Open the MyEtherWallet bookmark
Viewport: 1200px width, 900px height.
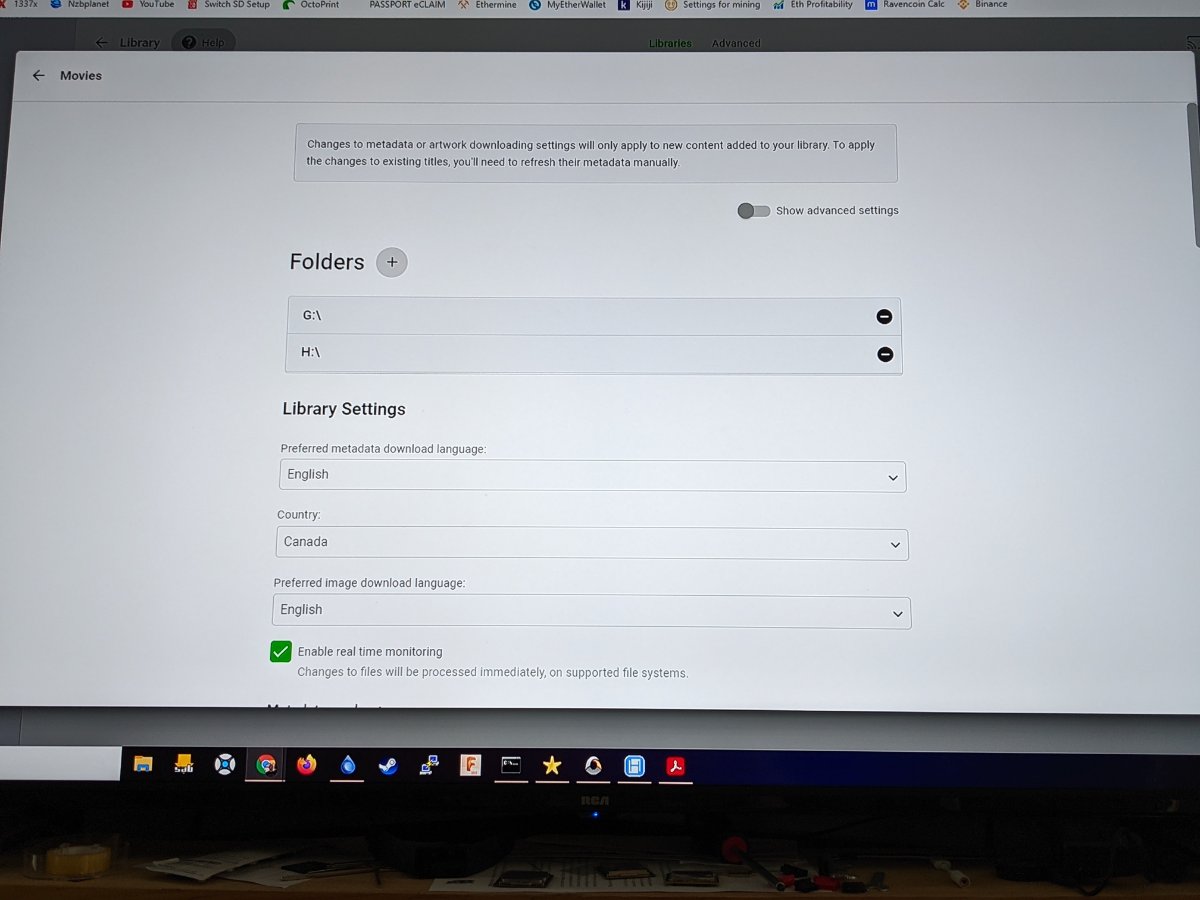click(x=568, y=5)
